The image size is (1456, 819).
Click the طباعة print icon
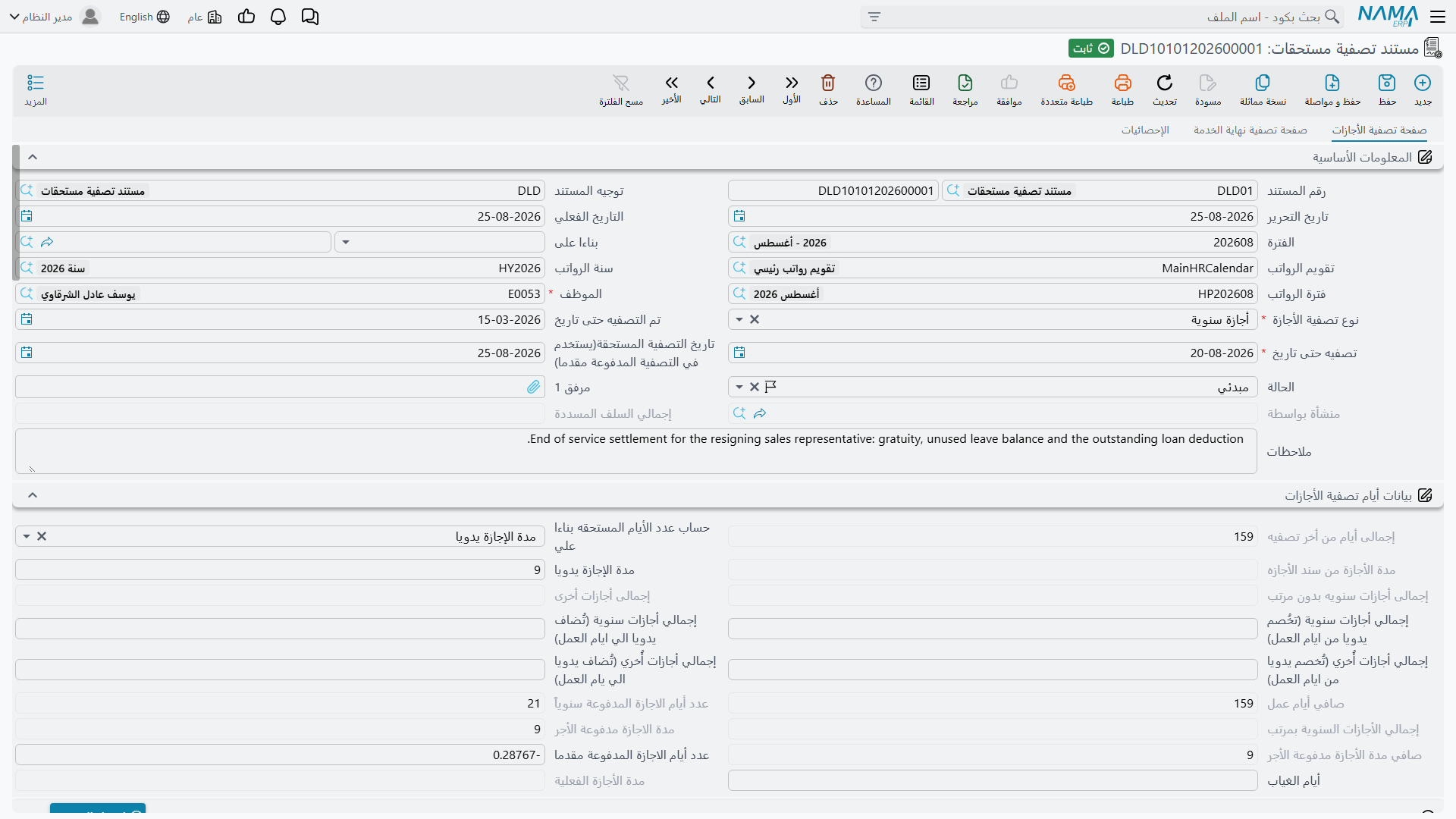pyautogui.click(x=1122, y=83)
